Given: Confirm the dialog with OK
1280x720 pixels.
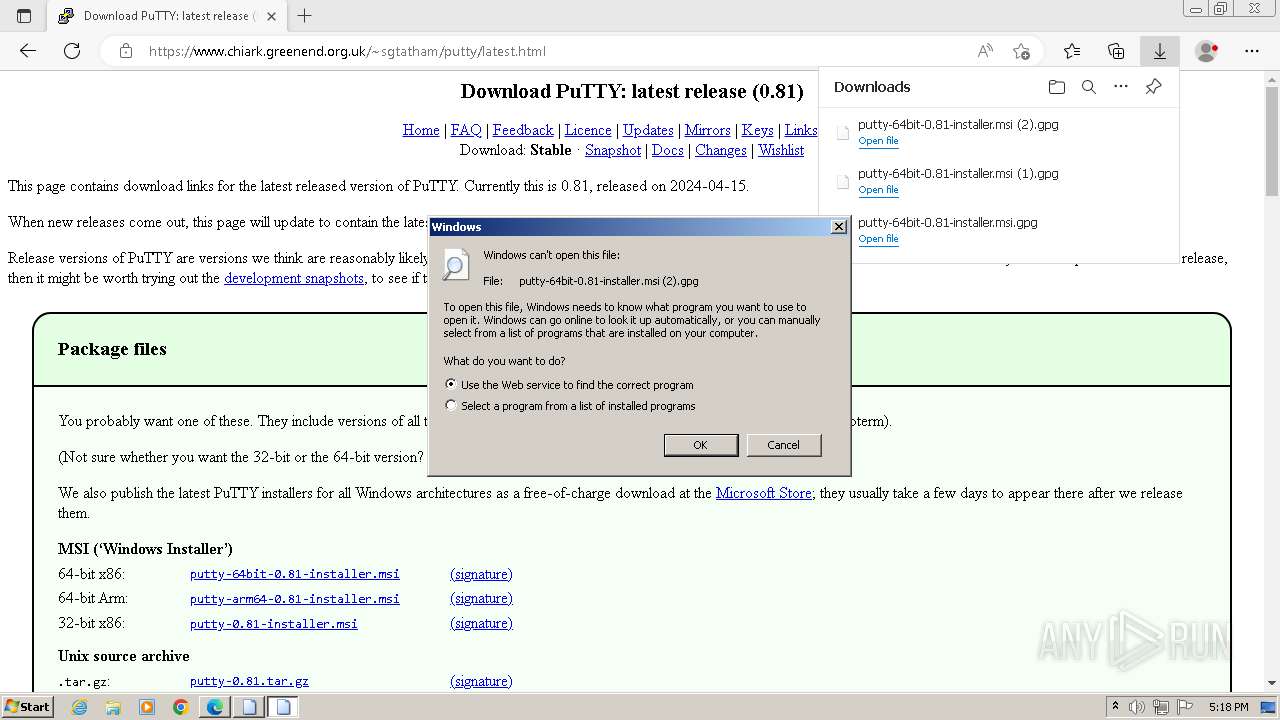Looking at the screenshot, I should [x=700, y=445].
